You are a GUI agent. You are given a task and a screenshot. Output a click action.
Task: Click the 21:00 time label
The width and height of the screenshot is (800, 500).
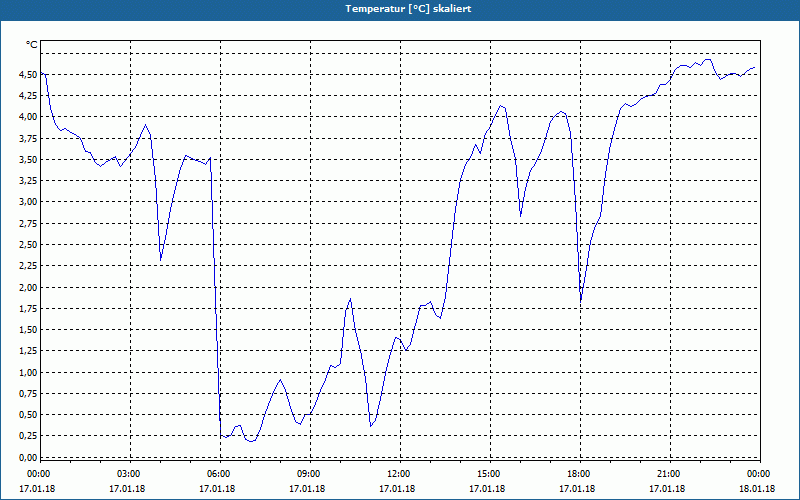tap(667, 474)
